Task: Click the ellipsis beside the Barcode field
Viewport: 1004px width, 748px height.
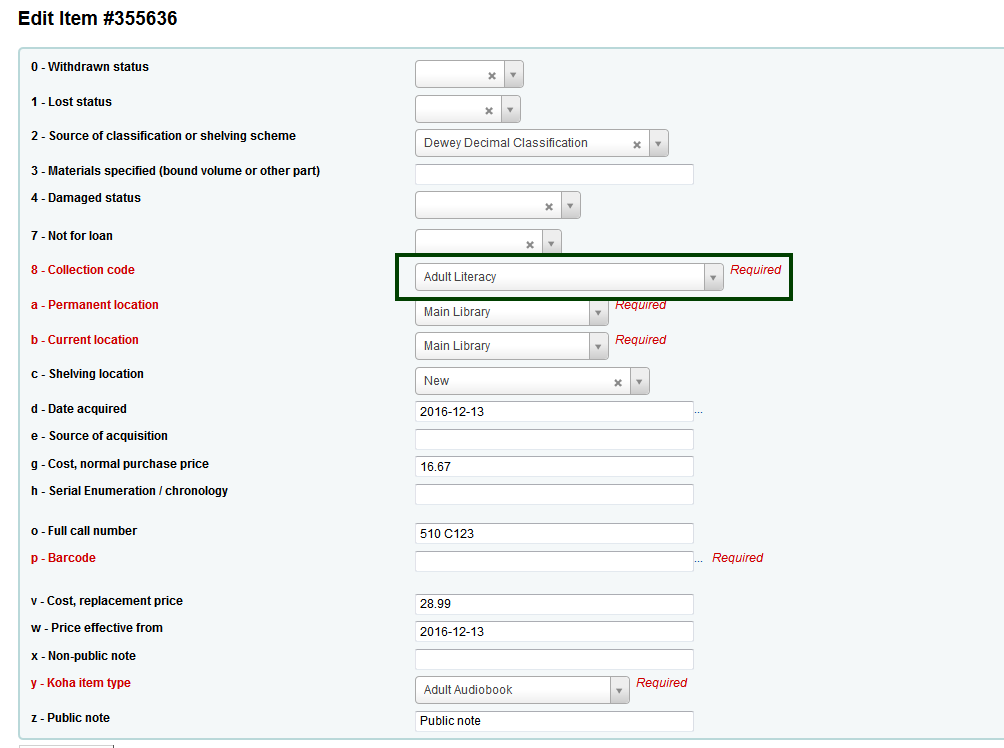Action: point(699,558)
